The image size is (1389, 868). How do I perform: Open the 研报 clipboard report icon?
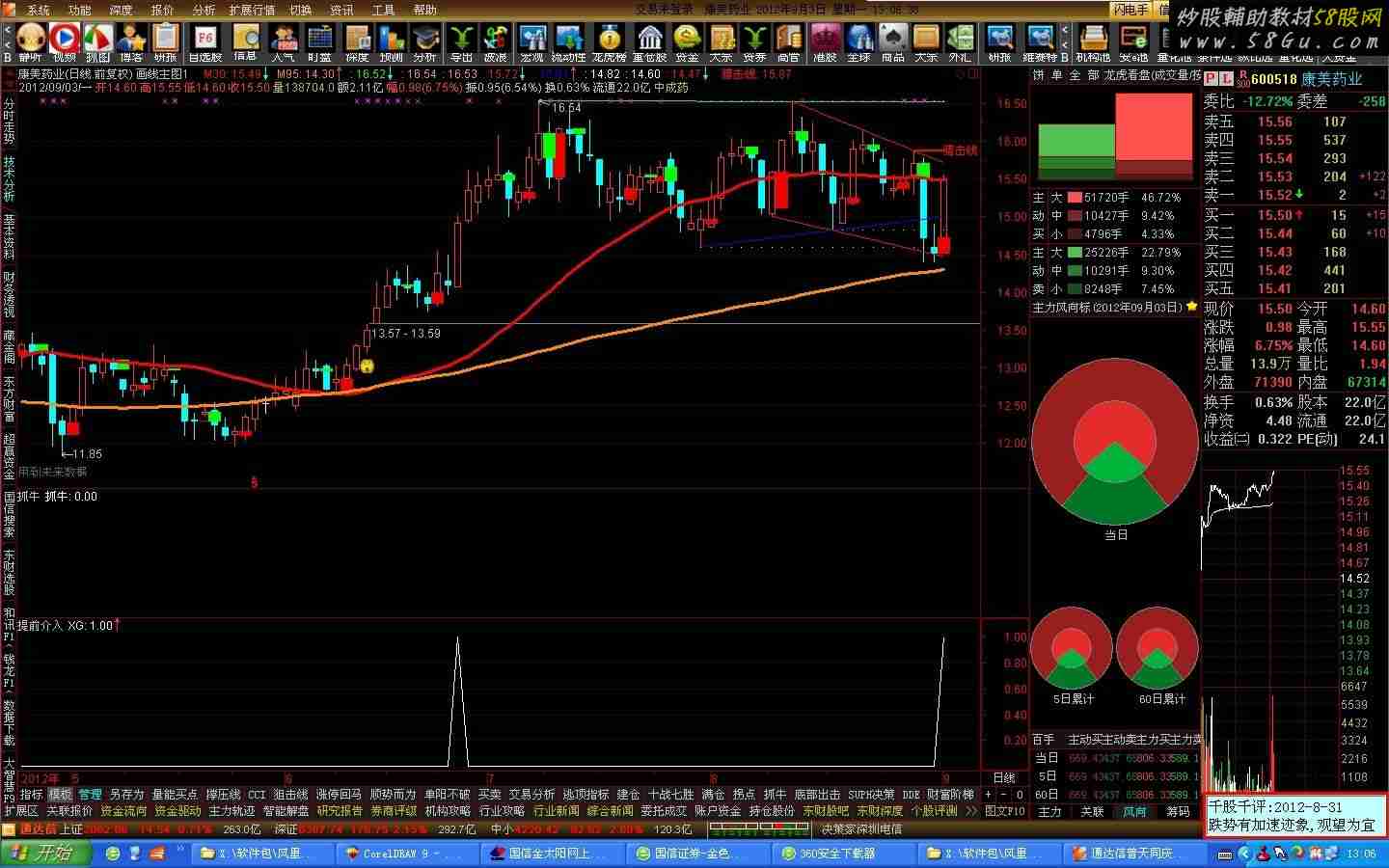[x=166, y=41]
